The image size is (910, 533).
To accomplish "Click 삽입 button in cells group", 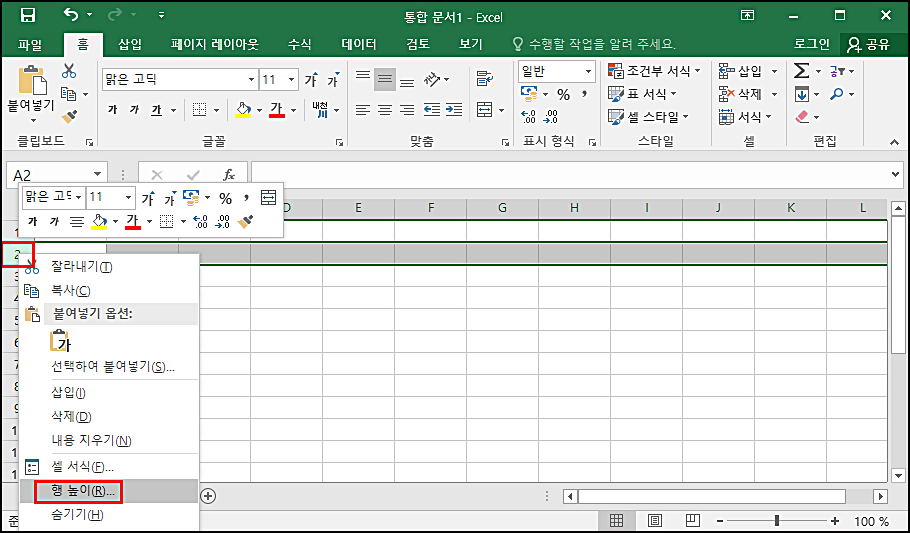I will (741, 71).
